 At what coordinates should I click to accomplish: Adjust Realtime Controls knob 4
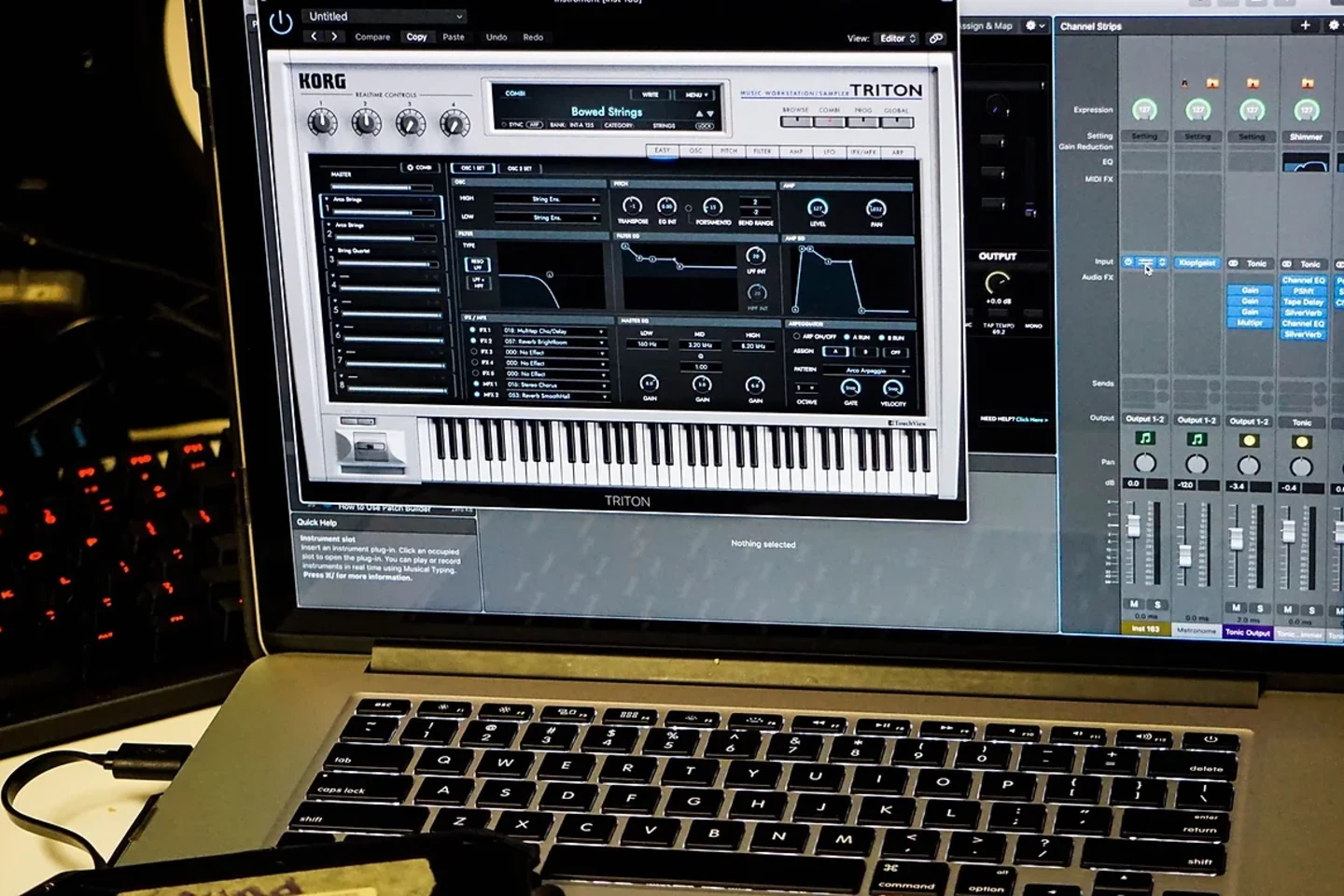(455, 123)
